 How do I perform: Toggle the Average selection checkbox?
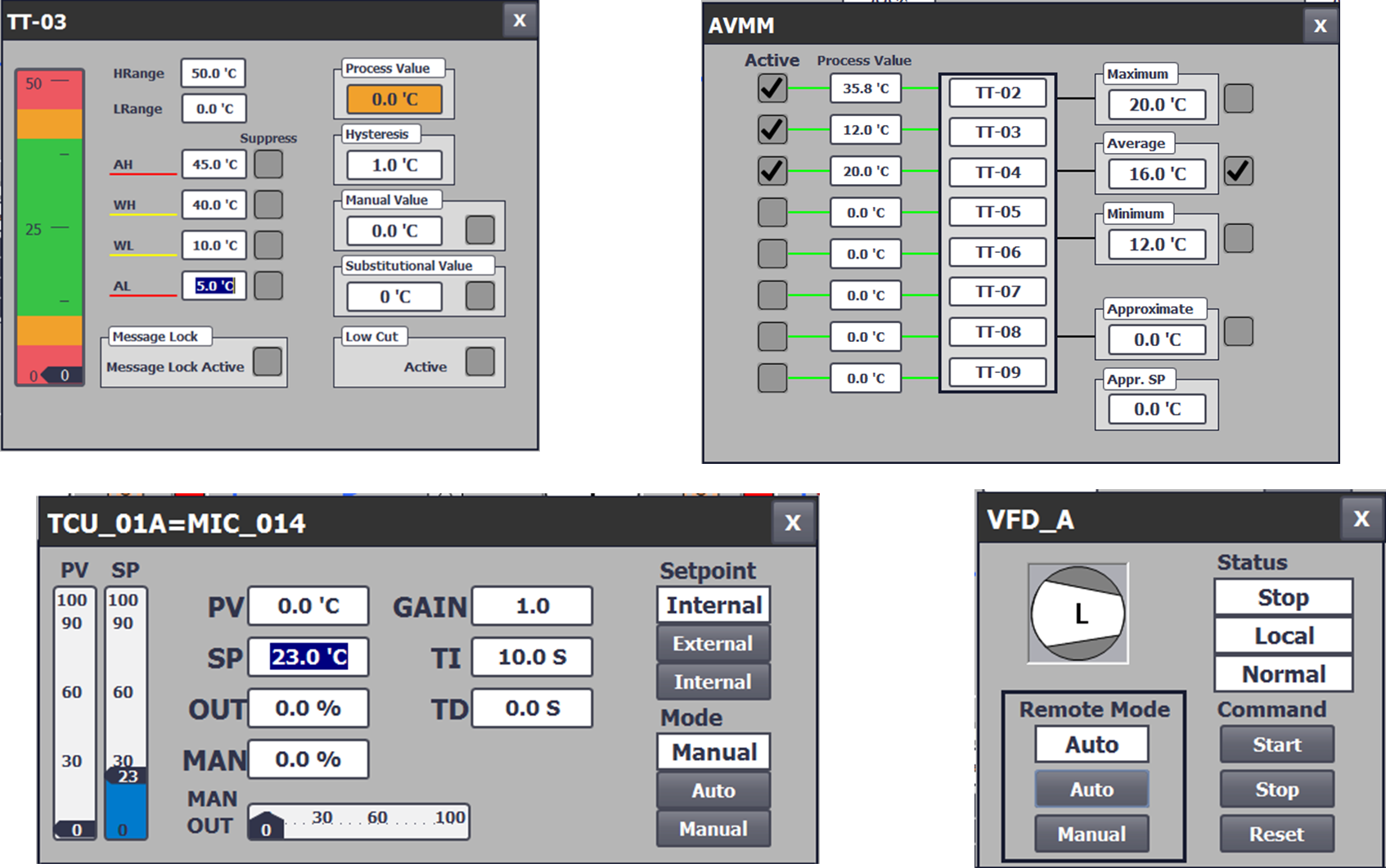tap(1238, 171)
